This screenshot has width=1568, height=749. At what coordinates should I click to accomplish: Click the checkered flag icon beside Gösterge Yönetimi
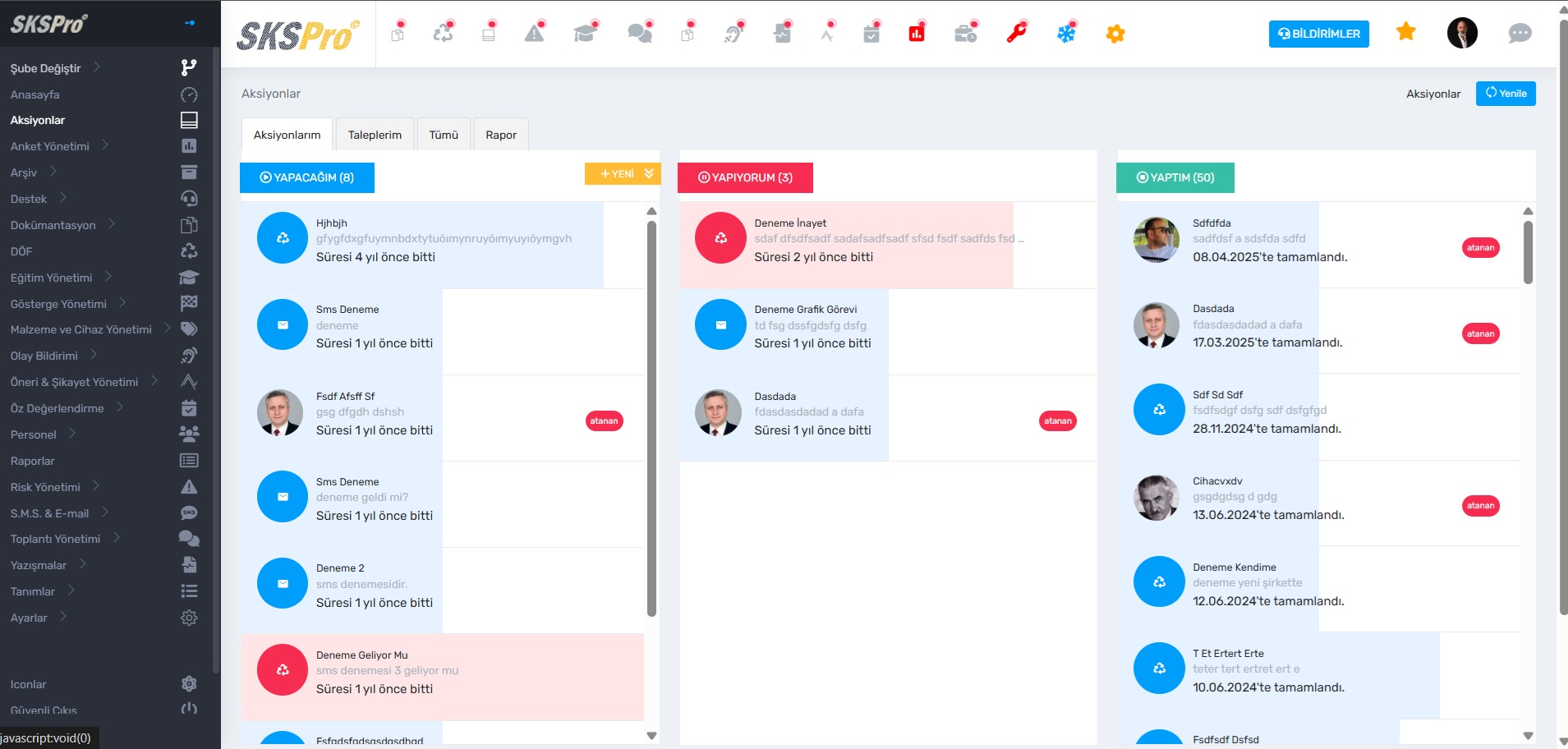pos(189,303)
